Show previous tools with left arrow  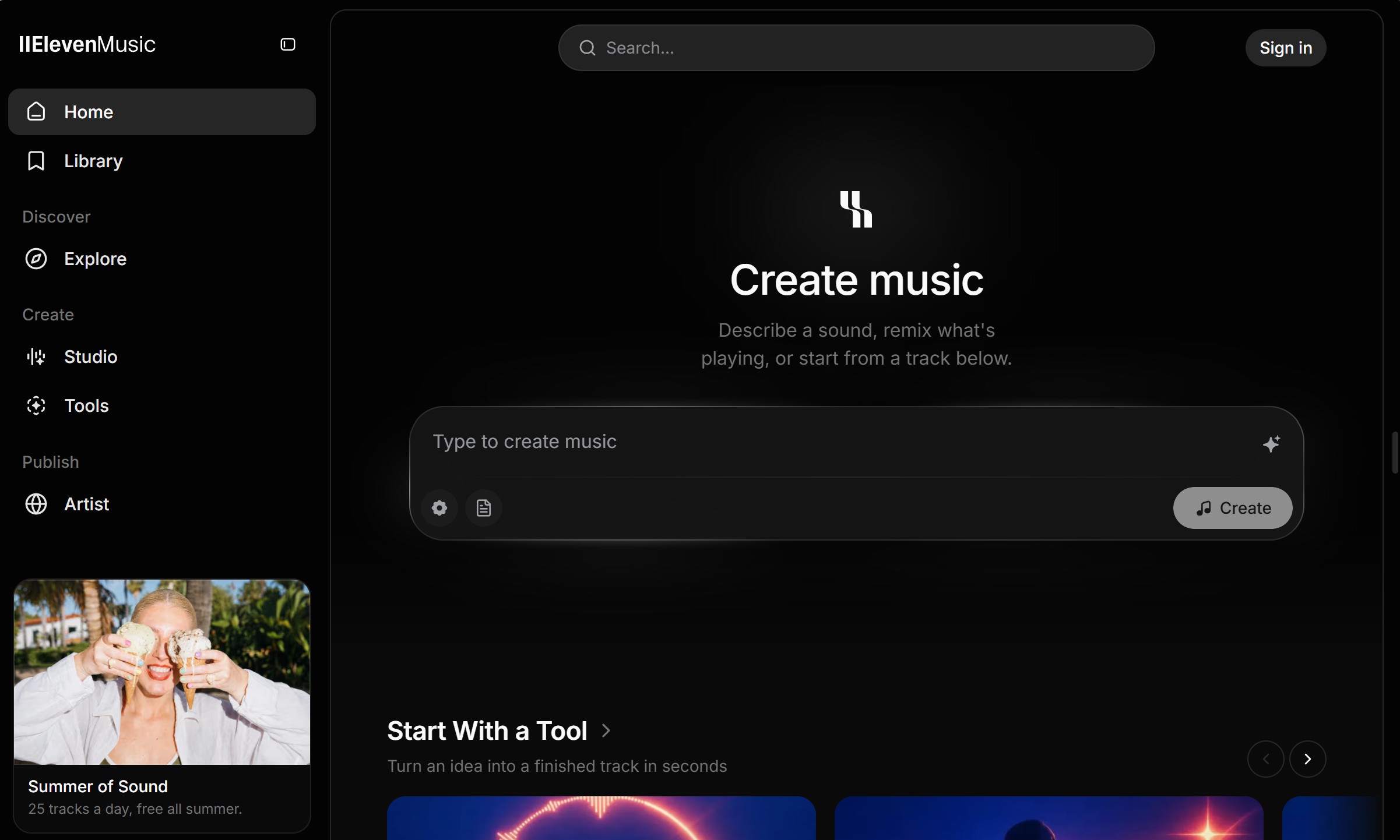click(1265, 759)
